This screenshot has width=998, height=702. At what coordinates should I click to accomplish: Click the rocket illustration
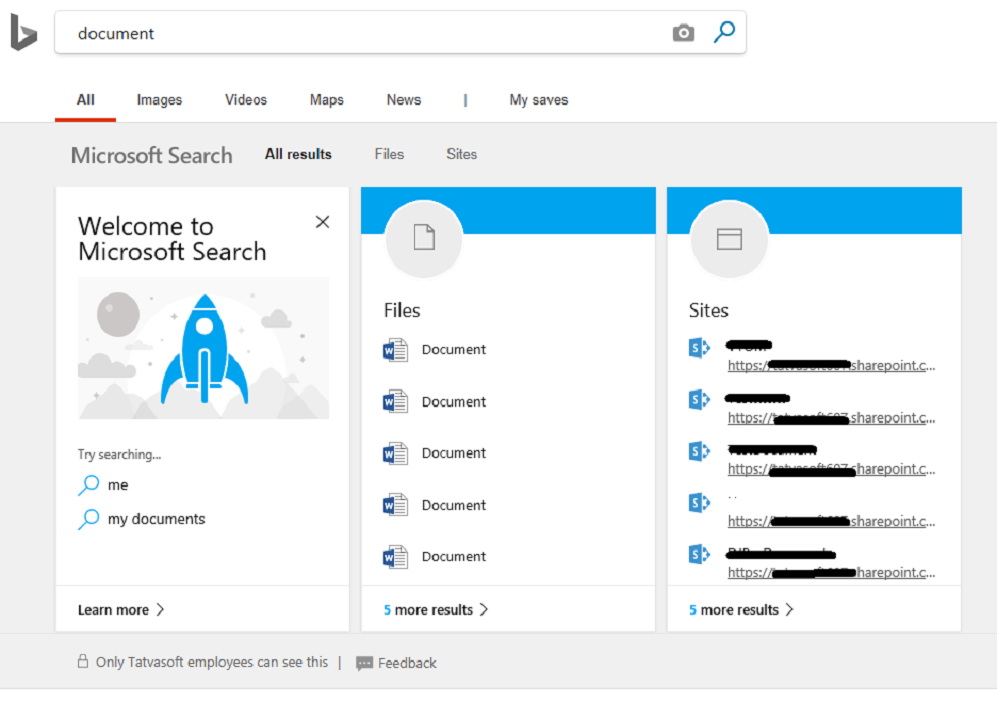(204, 347)
